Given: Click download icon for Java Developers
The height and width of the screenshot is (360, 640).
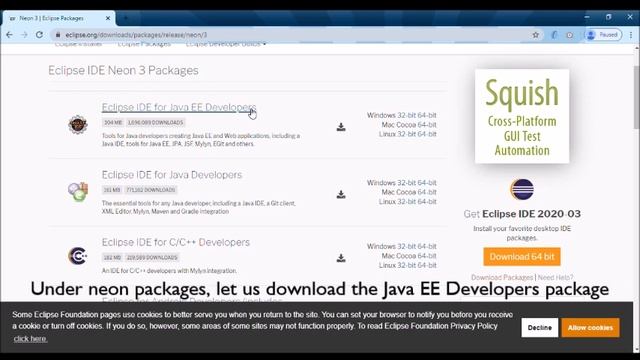Looking at the screenshot, I should click(341, 194).
